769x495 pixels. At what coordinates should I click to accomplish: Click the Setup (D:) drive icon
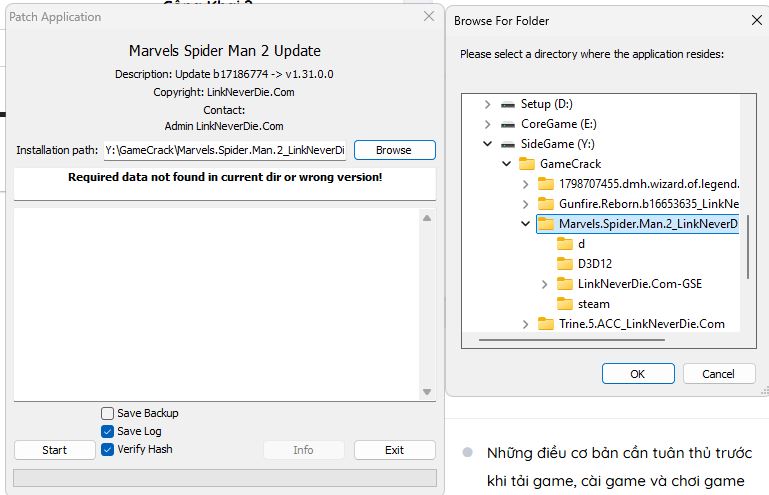pyautogui.click(x=508, y=104)
